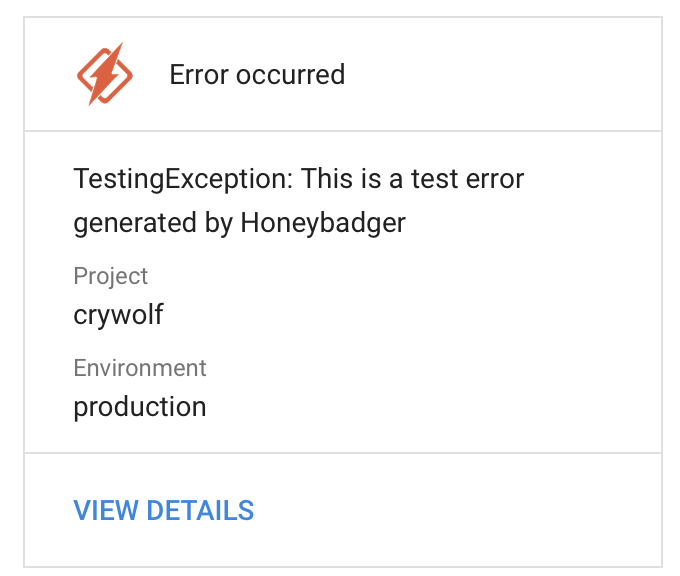Click the project name "crywolf"
Viewport: 680px width, 576px height.
pos(118,315)
